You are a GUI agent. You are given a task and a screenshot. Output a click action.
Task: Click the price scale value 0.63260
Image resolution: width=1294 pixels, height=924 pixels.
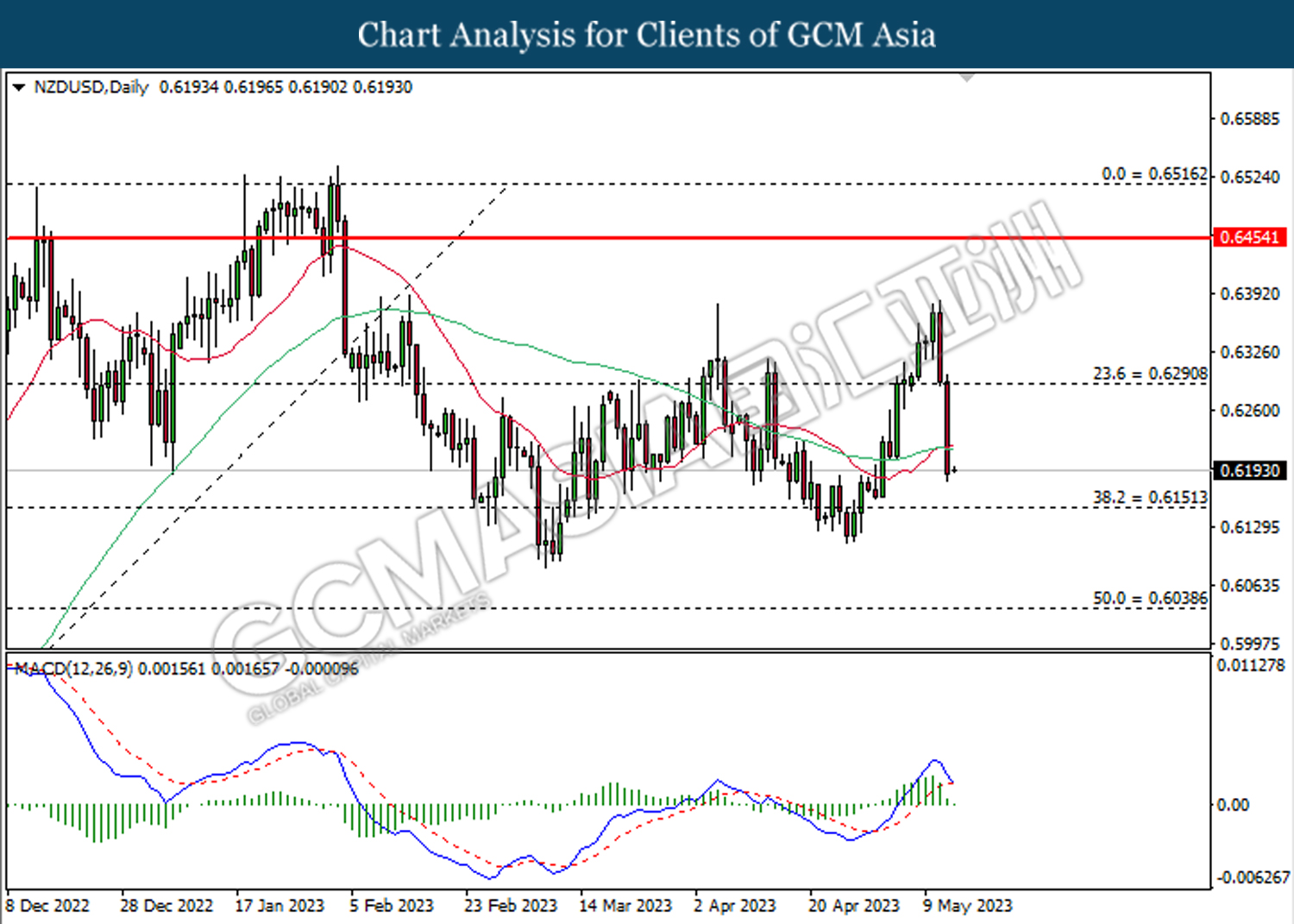point(1250,352)
